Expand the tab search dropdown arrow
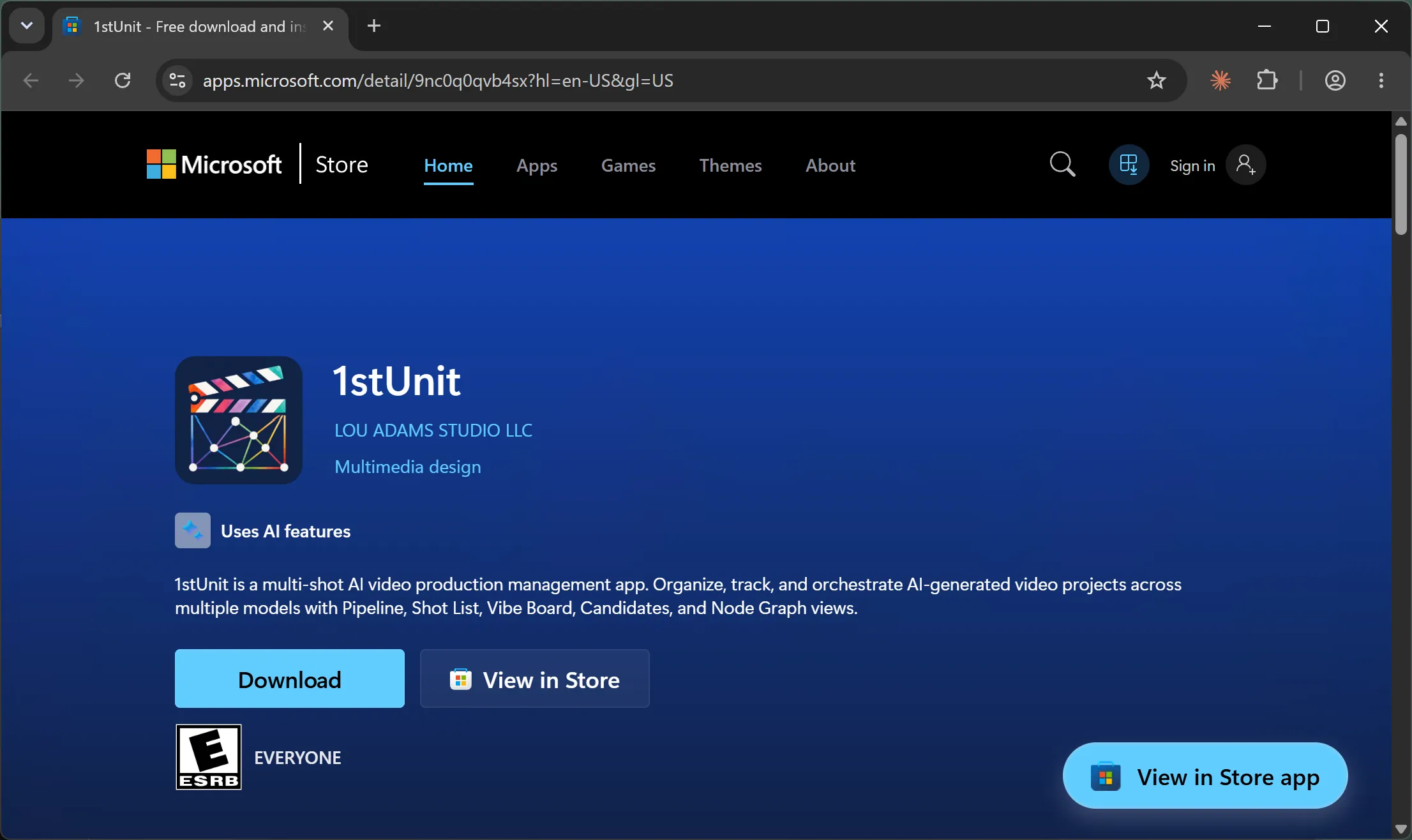 click(x=27, y=26)
